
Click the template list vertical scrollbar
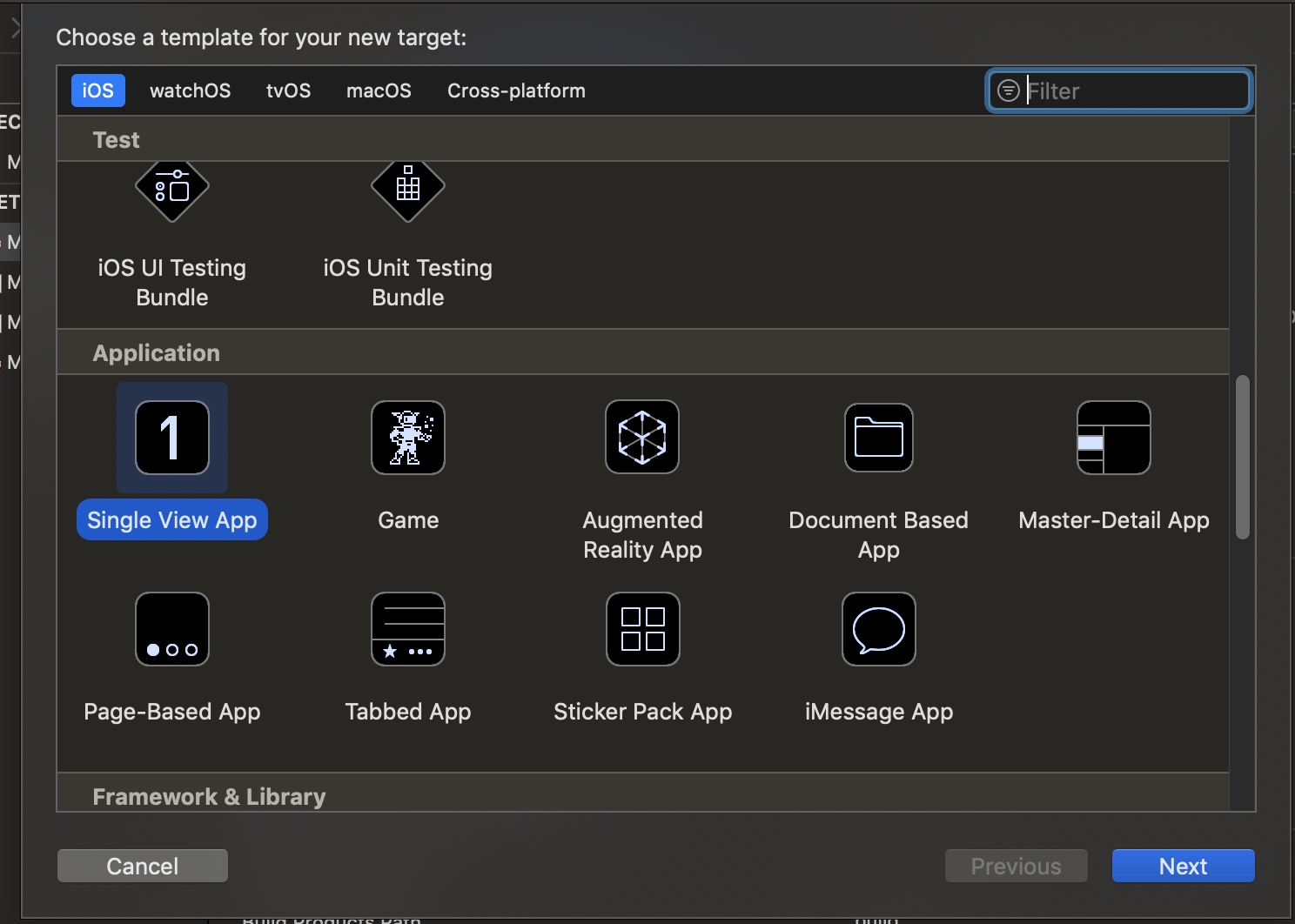point(1243,457)
